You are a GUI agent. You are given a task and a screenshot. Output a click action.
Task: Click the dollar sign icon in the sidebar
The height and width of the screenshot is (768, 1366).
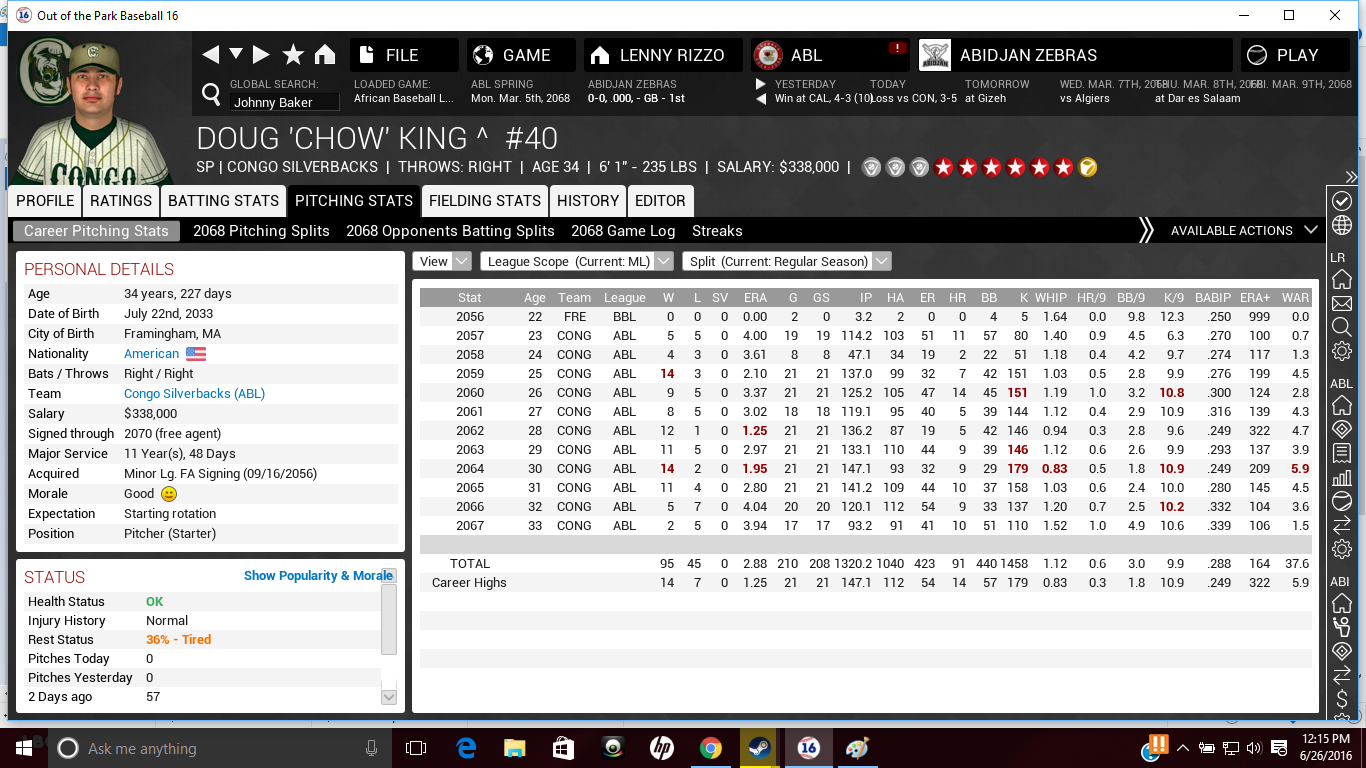1342,699
